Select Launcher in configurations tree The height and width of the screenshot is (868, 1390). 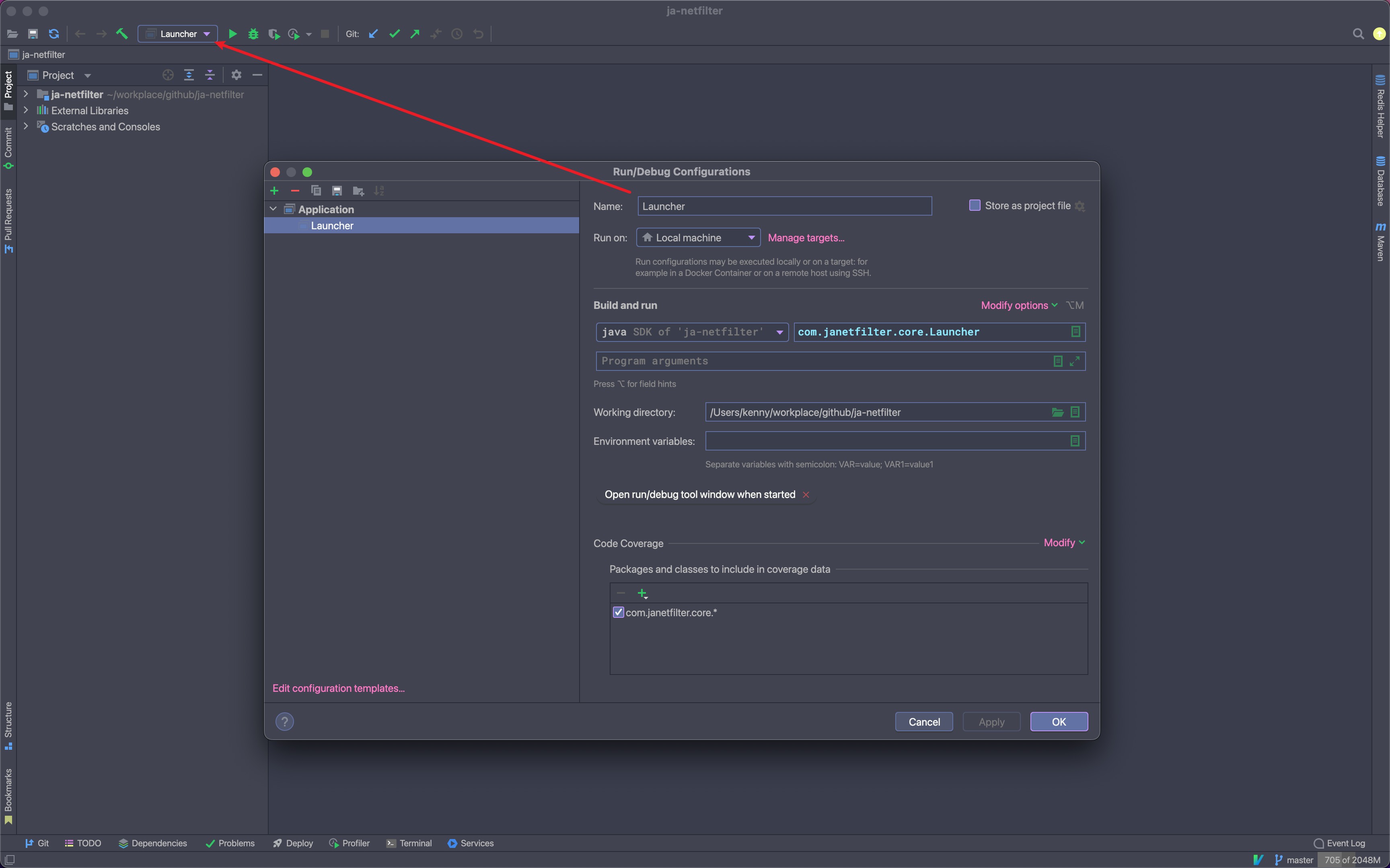click(x=421, y=226)
